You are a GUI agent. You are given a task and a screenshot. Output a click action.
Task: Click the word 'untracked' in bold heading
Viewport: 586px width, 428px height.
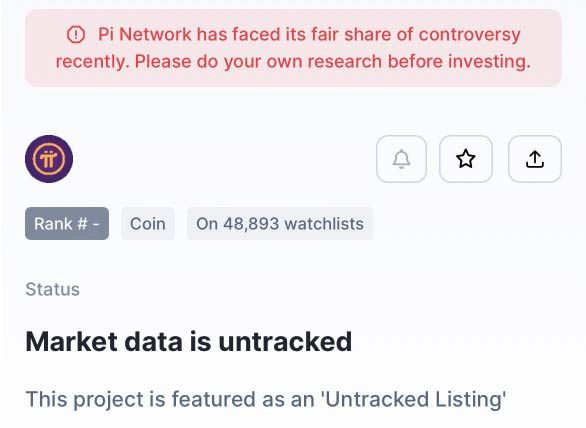tap(285, 342)
